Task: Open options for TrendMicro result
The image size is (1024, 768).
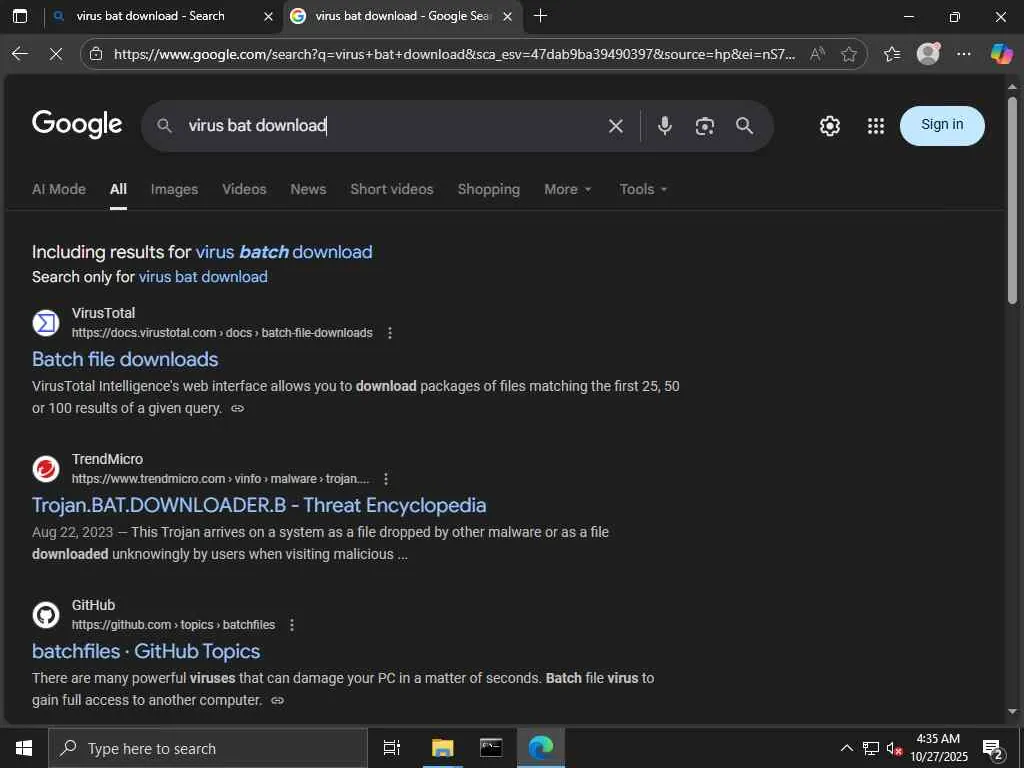Action: [386, 479]
